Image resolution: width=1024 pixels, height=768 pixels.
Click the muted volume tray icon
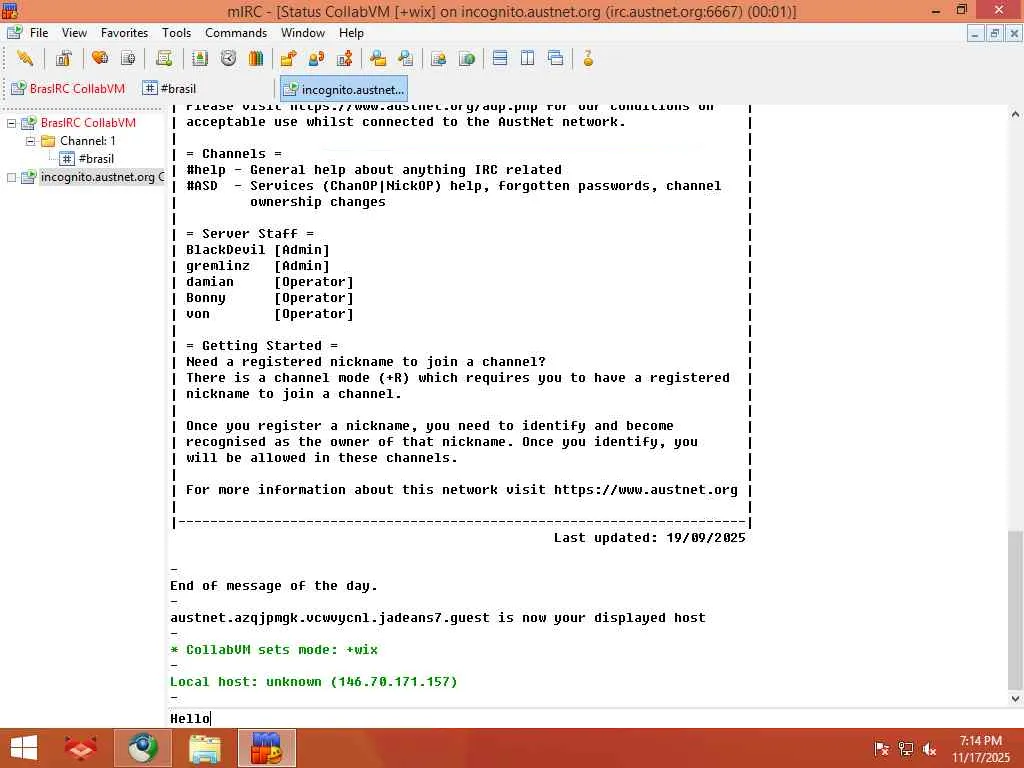pos(929,749)
